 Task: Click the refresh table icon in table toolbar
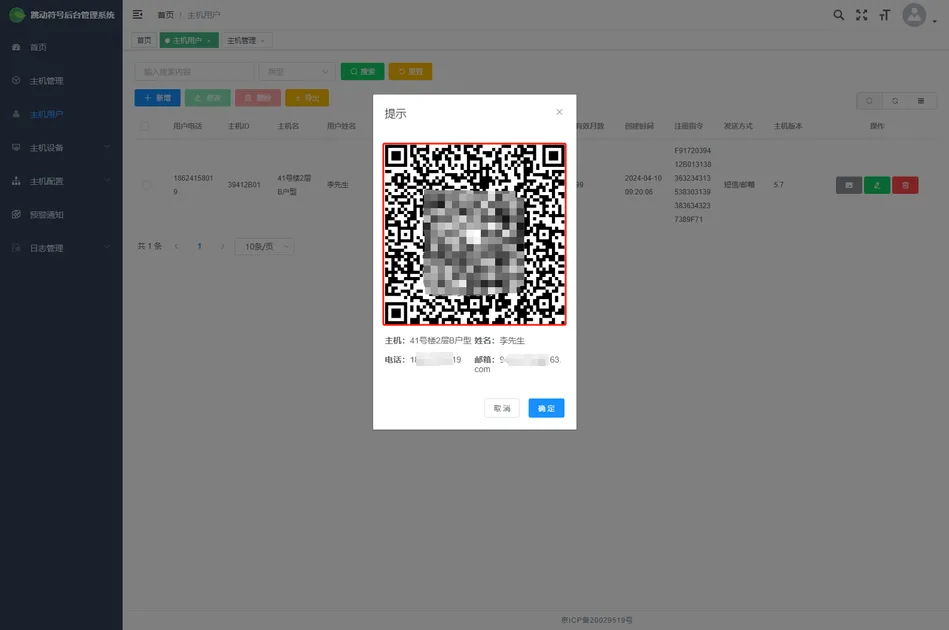(x=895, y=101)
